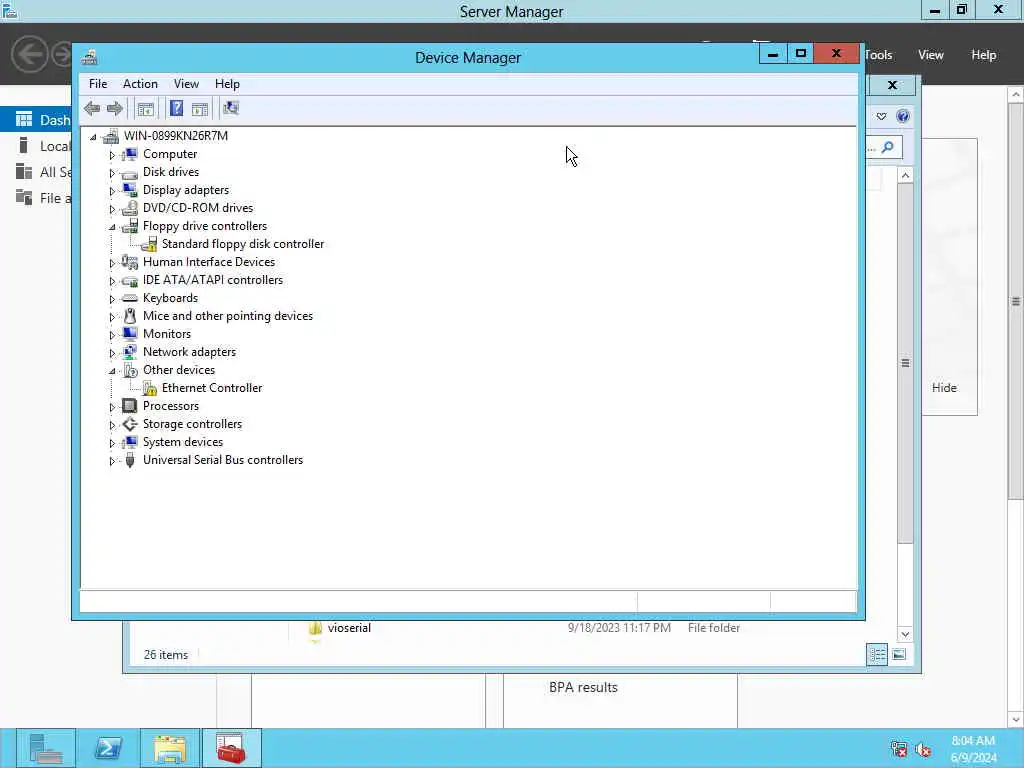Screen dimensions: 1024x768
Task: Switch Explorer to details view icon
Action: point(877,654)
